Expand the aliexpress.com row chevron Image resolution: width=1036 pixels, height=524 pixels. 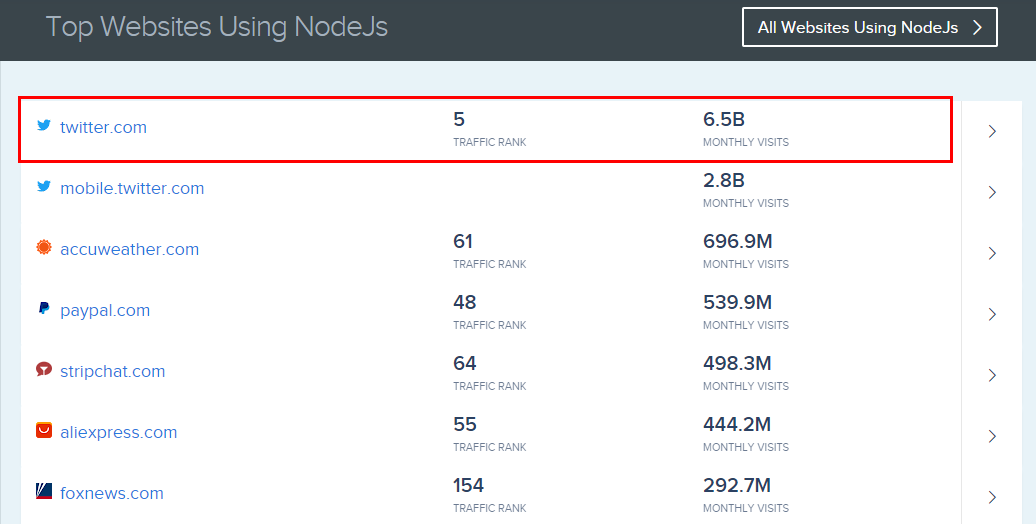pyautogui.click(x=992, y=436)
